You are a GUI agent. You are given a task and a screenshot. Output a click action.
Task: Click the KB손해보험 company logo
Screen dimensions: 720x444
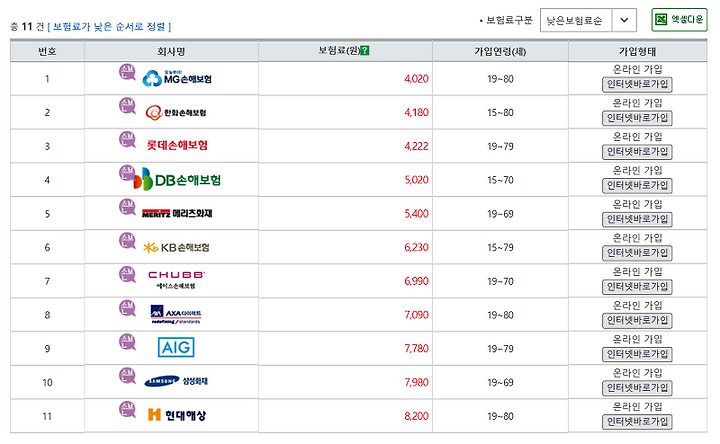(x=176, y=247)
